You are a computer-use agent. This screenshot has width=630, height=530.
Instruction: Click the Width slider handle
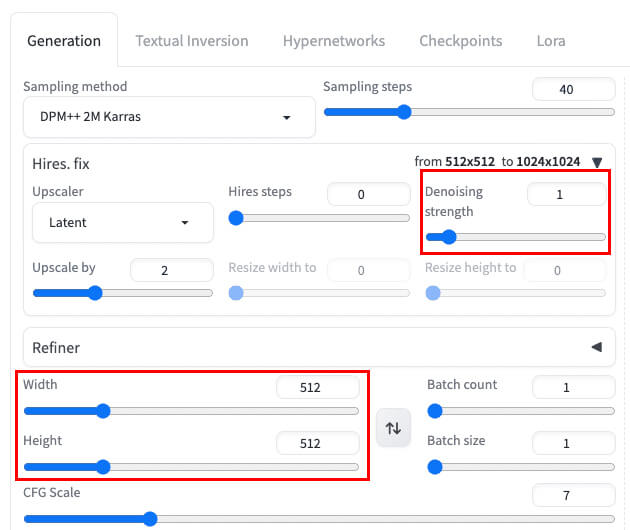point(102,410)
